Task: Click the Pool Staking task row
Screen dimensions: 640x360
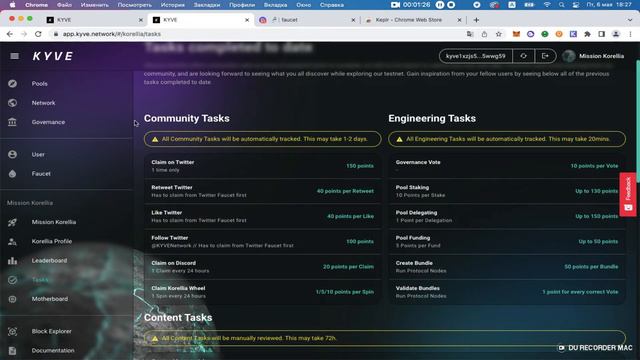Action: coord(507,191)
